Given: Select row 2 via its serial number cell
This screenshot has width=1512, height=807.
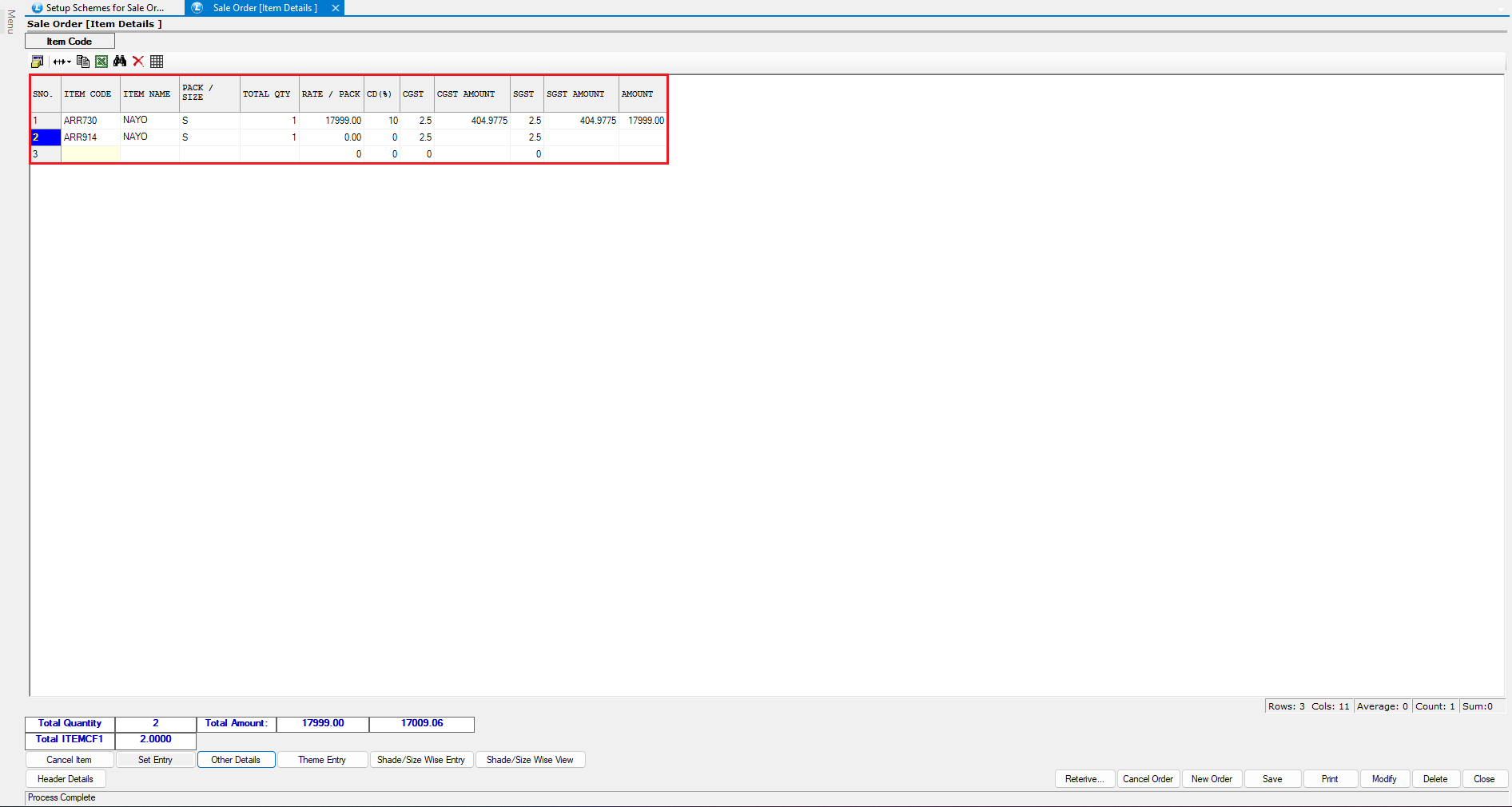Looking at the screenshot, I should [46, 137].
